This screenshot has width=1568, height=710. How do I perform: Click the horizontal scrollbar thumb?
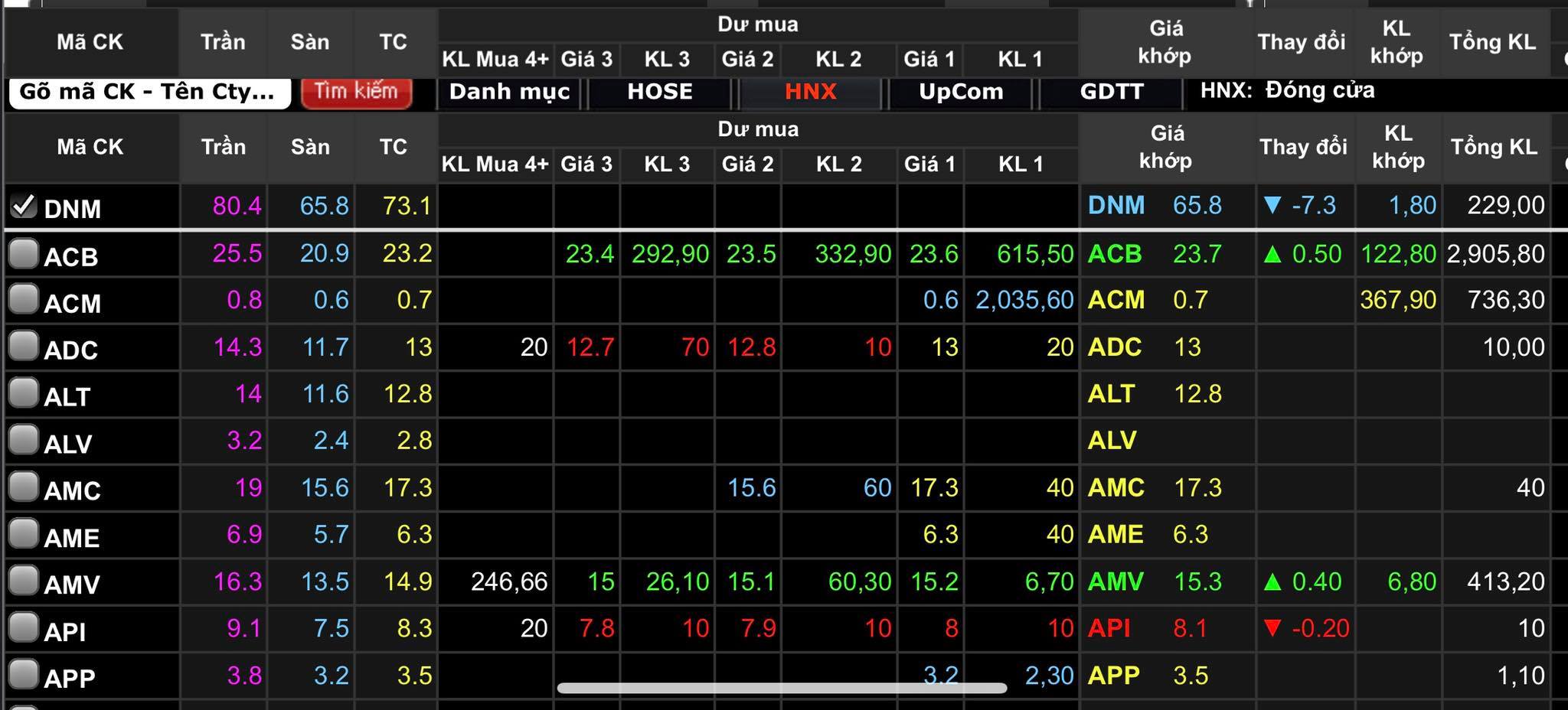coord(782,688)
